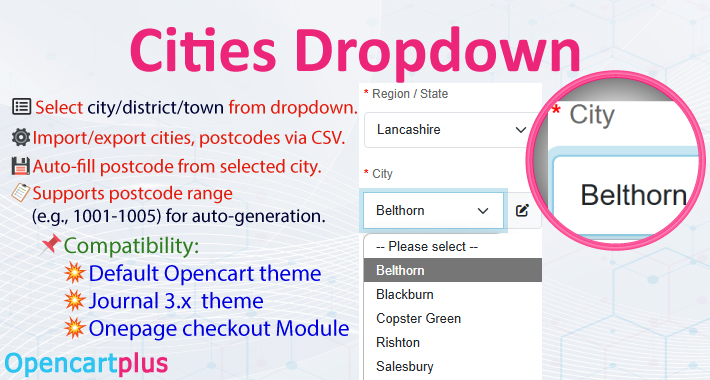Click the 'Compatibility:' heading

pyautogui.click(x=131, y=246)
